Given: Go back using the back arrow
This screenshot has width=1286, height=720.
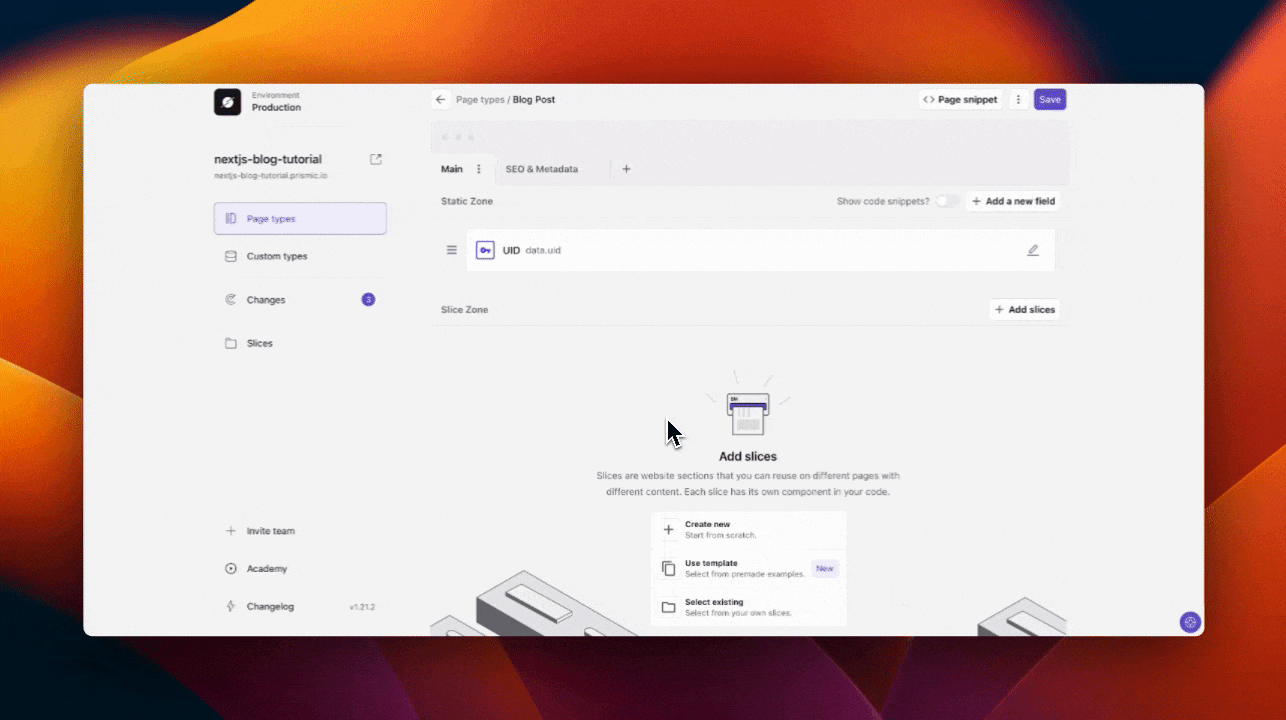Looking at the screenshot, I should [x=440, y=99].
